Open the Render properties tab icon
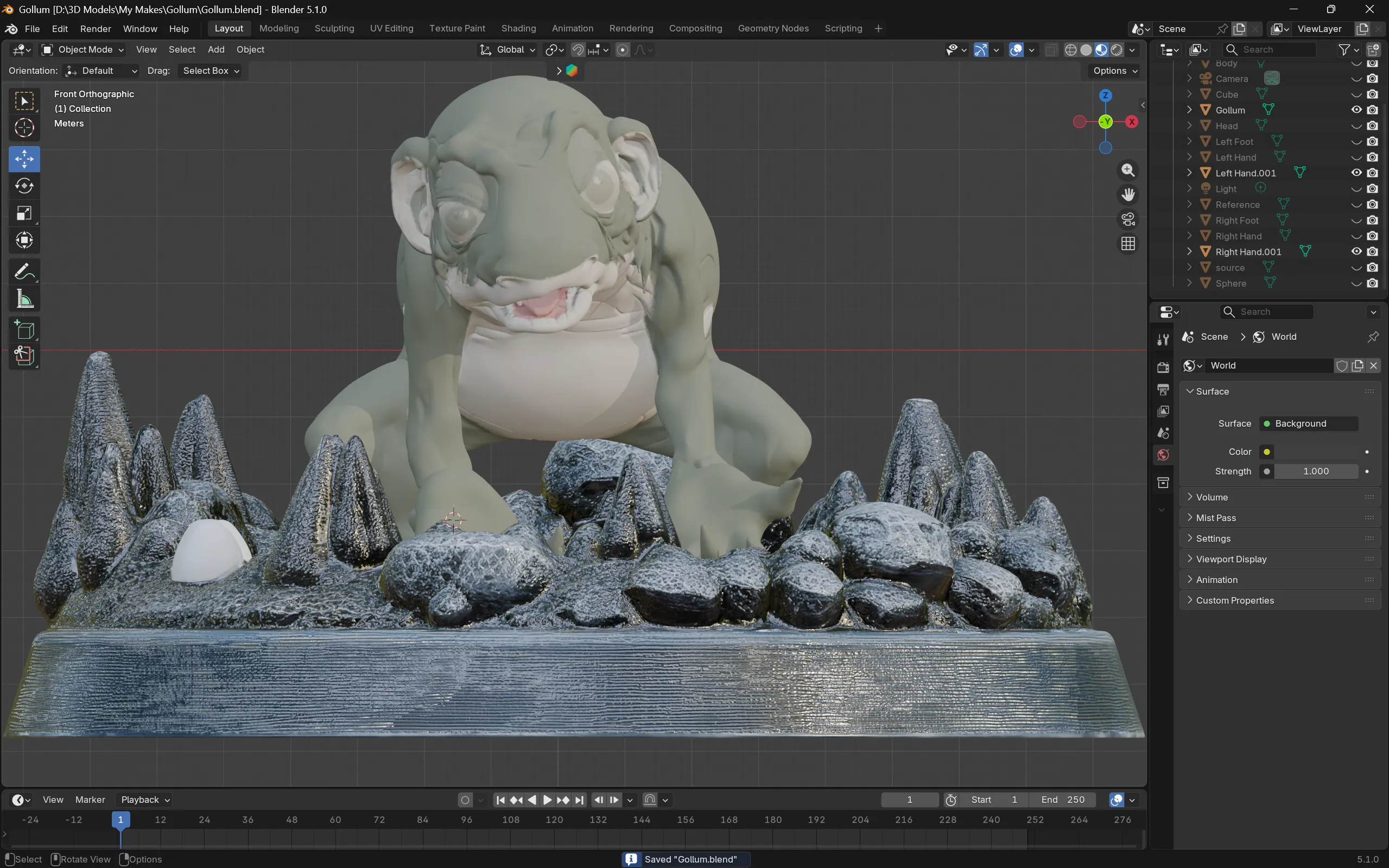 (x=1163, y=368)
